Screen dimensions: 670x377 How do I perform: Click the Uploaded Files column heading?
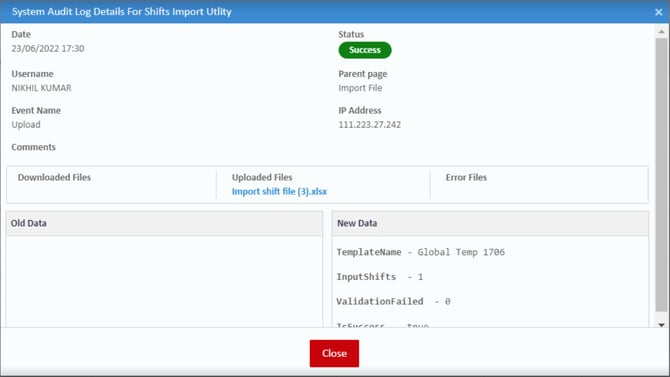click(x=262, y=177)
